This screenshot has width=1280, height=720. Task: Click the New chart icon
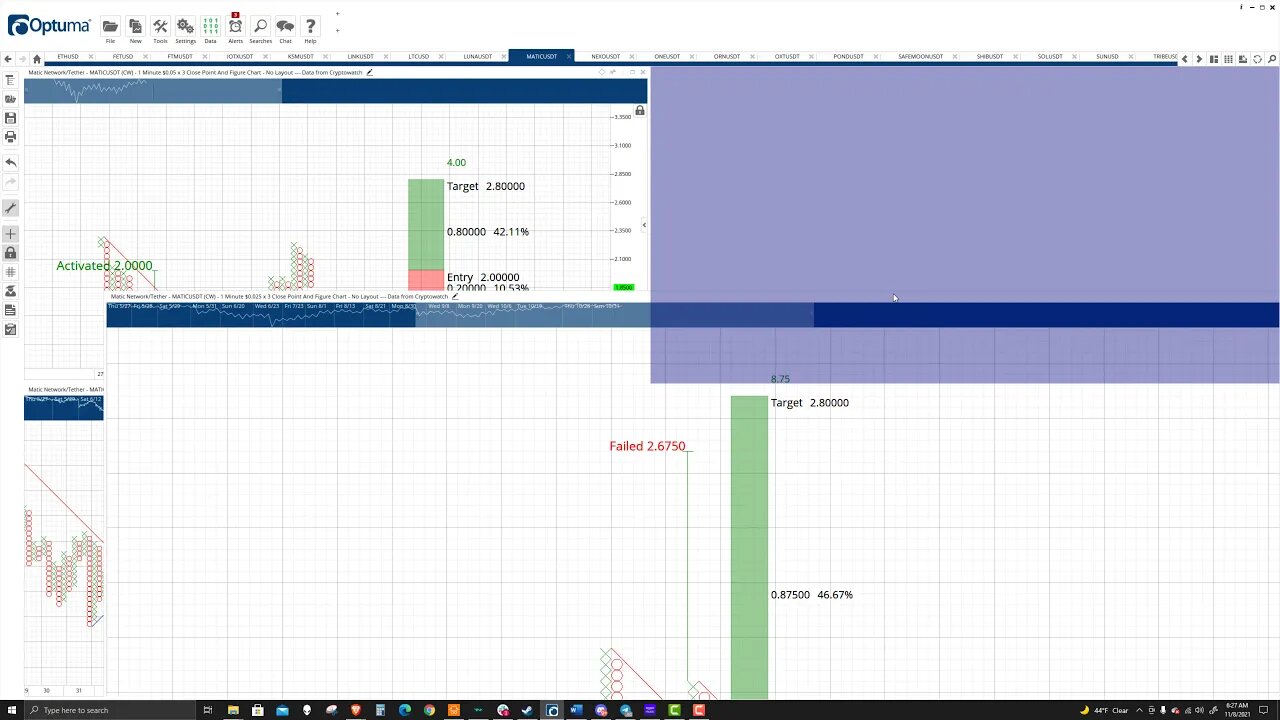click(135, 26)
